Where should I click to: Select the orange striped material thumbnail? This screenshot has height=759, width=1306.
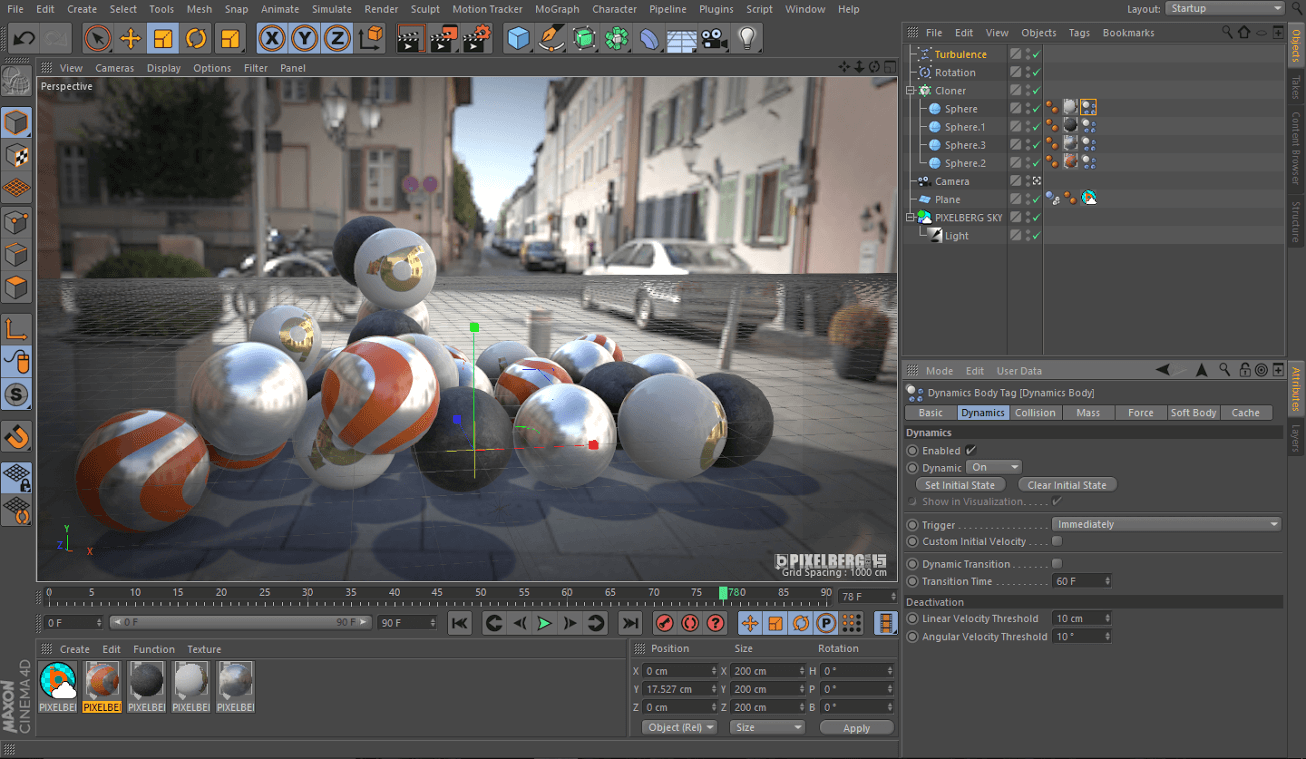click(x=102, y=681)
